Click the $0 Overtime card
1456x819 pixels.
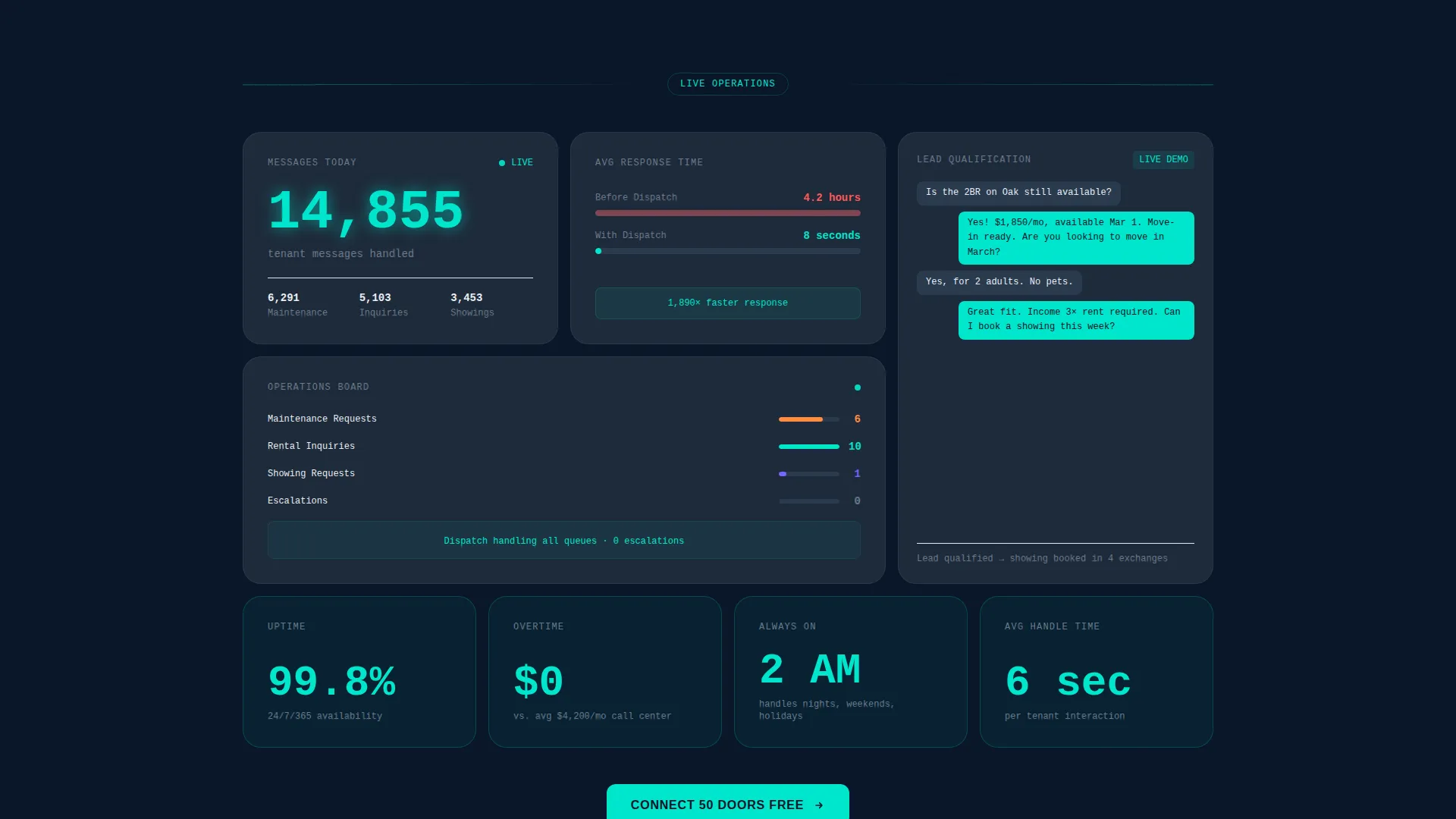tap(604, 672)
